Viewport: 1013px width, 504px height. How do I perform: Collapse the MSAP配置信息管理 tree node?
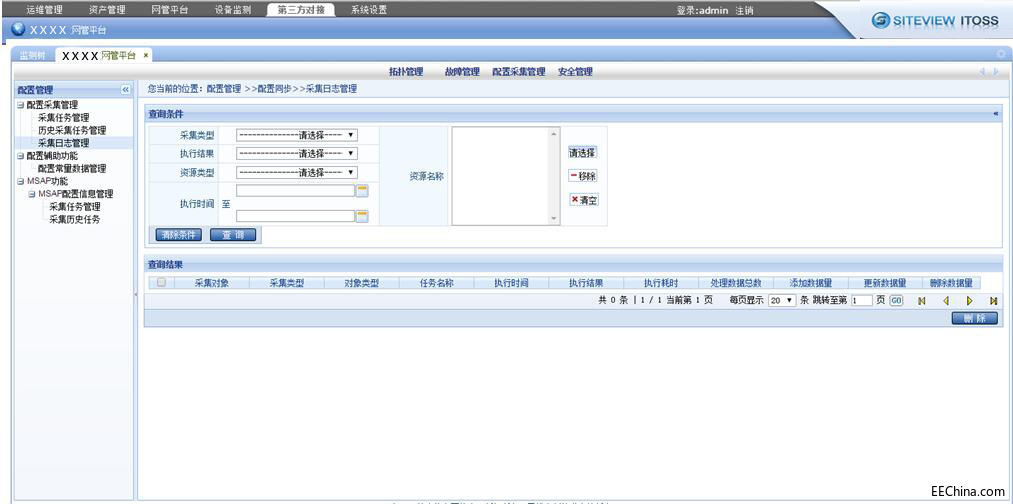[x=32, y=194]
